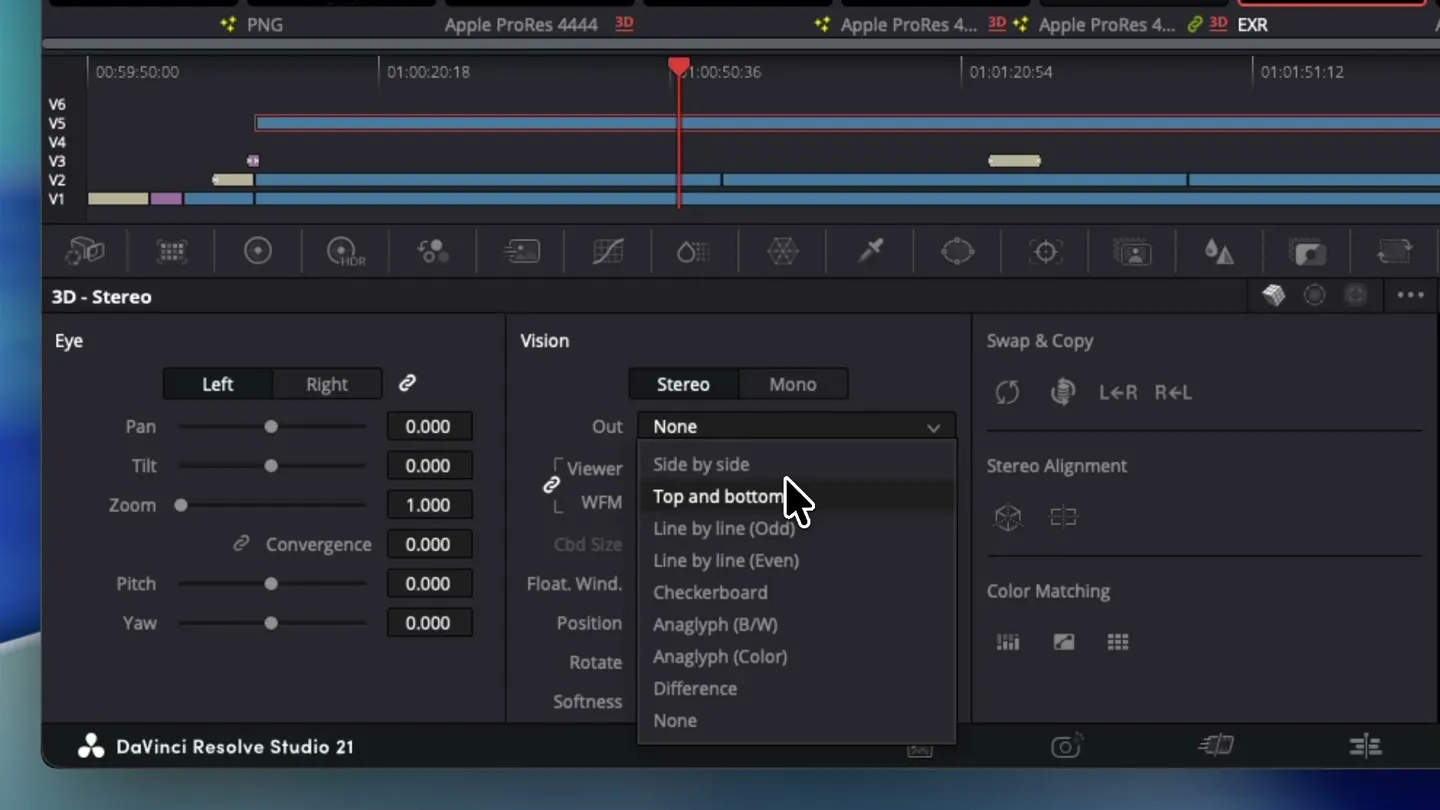This screenshot has width=1440, height=810.
Task: Click the middle Color Matching icon
Action: (x=1063, y=642)
